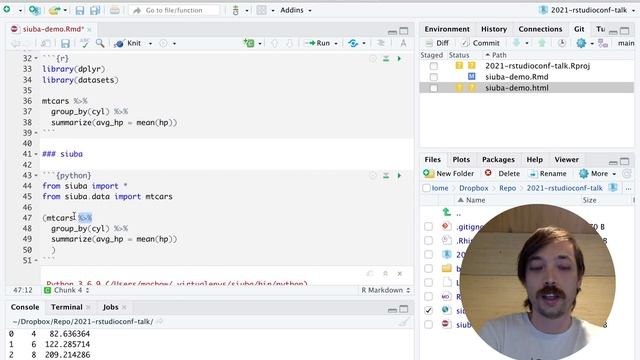
Task: Open the Git More gear menu
Action: (x=584, y=43)
